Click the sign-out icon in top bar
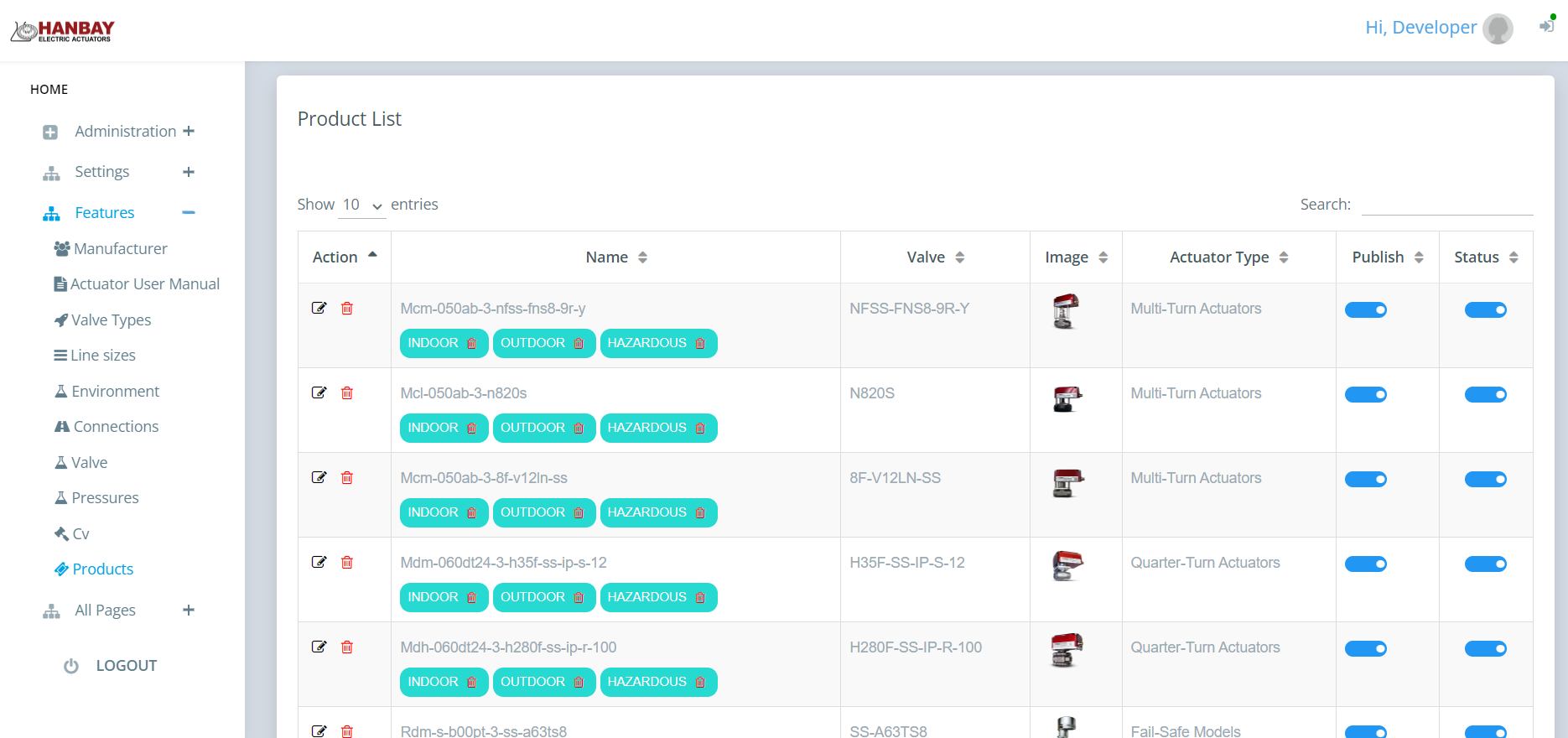Screen dimensions: 1568x738 coord(1546,26)
